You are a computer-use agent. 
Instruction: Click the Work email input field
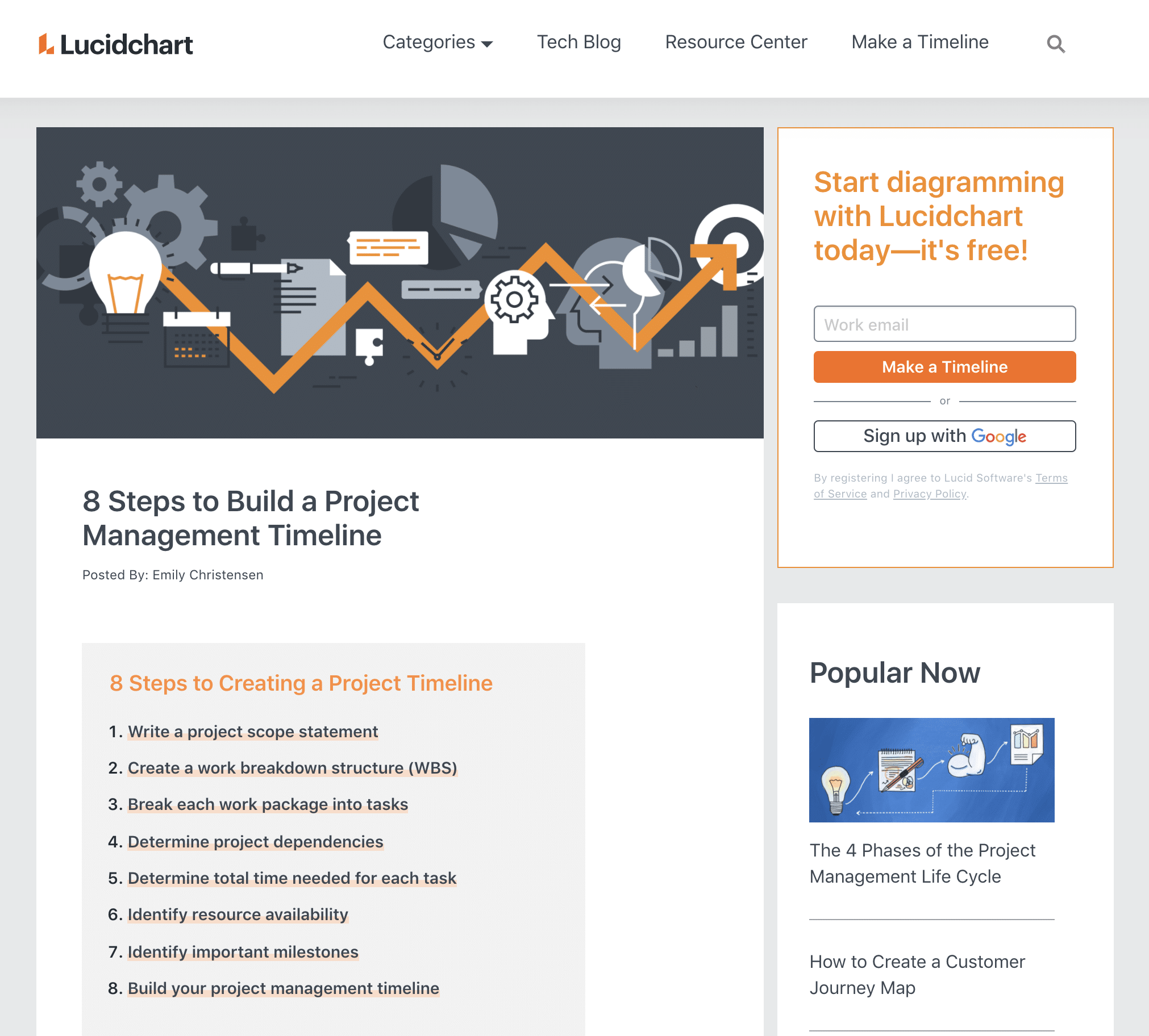pyautogui.click(x=945, y=323)
